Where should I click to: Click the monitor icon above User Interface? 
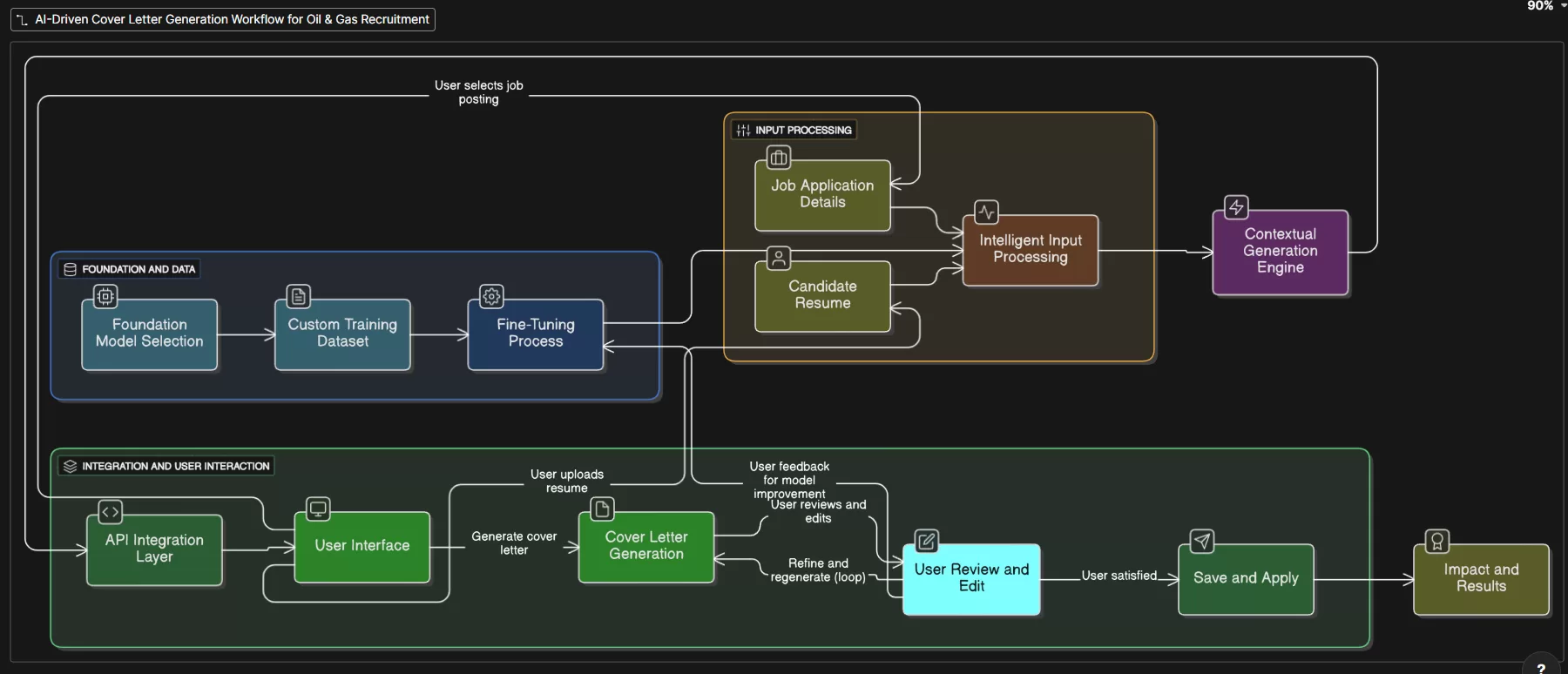(318, 509)
